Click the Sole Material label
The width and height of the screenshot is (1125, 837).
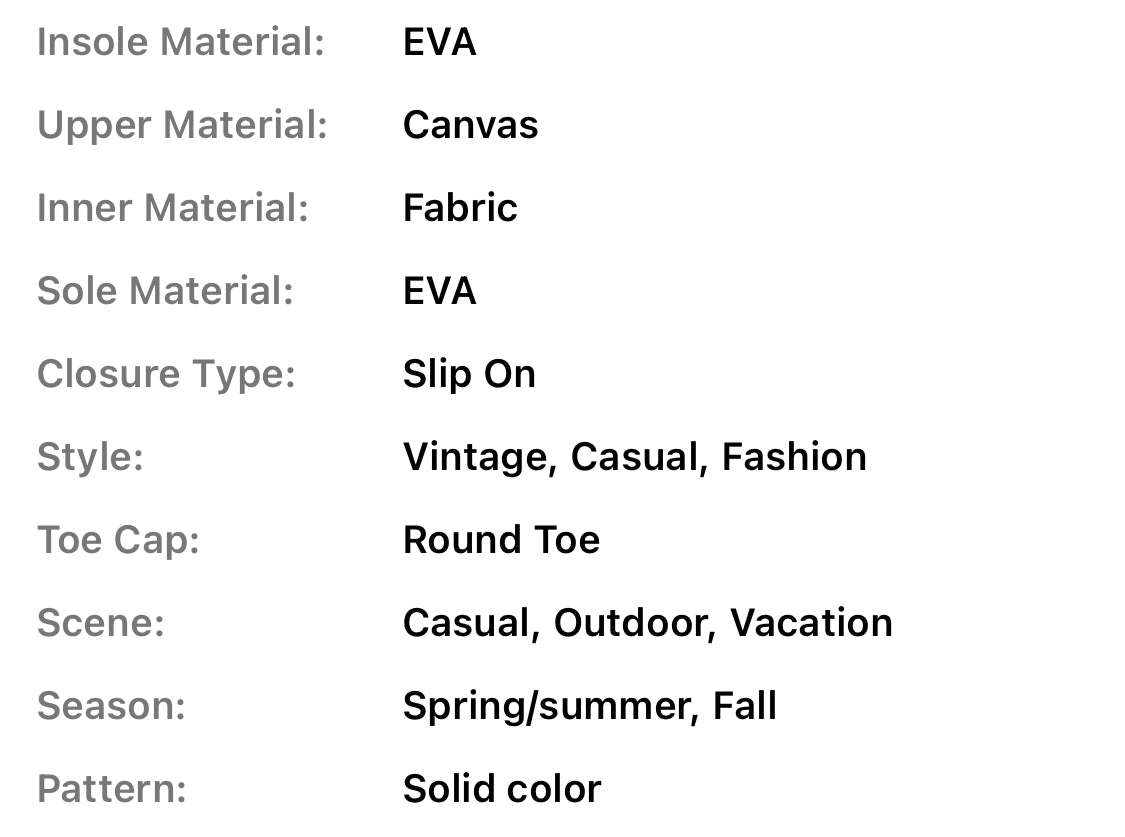(x=165, y=291)
